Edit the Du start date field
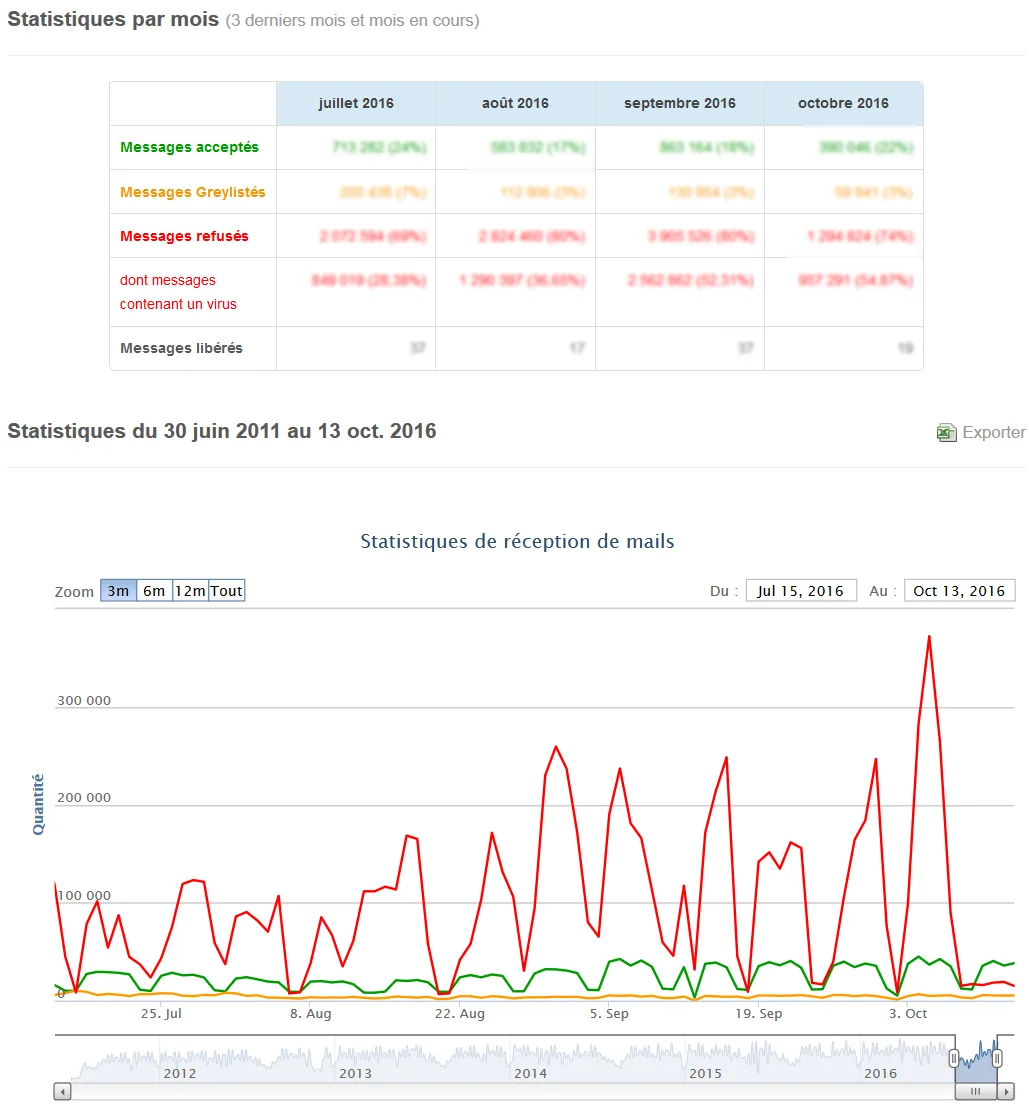The width and height of the screenshot is (1029, 1114). 801,590
